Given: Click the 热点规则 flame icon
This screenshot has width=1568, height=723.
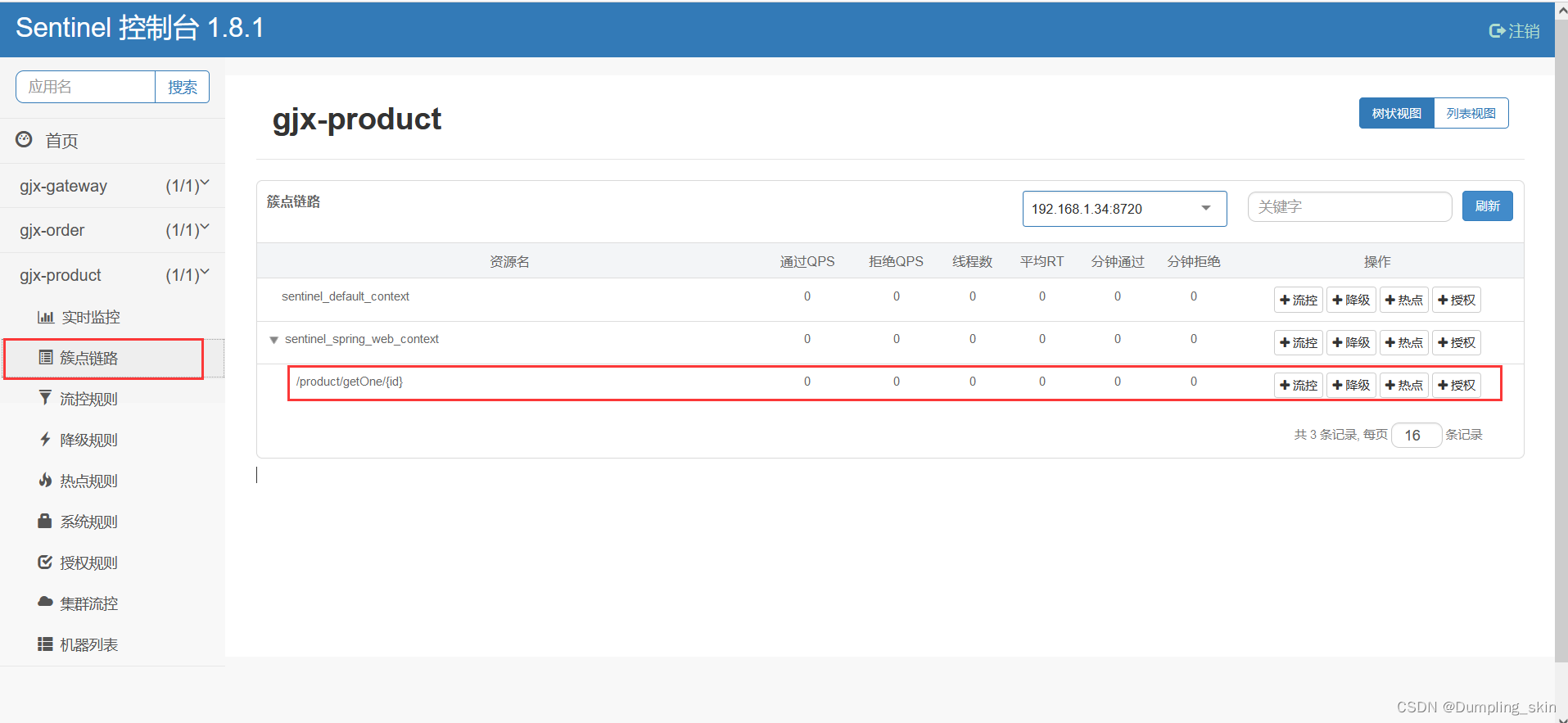Looking at the screenshot, I should (46, 480).
